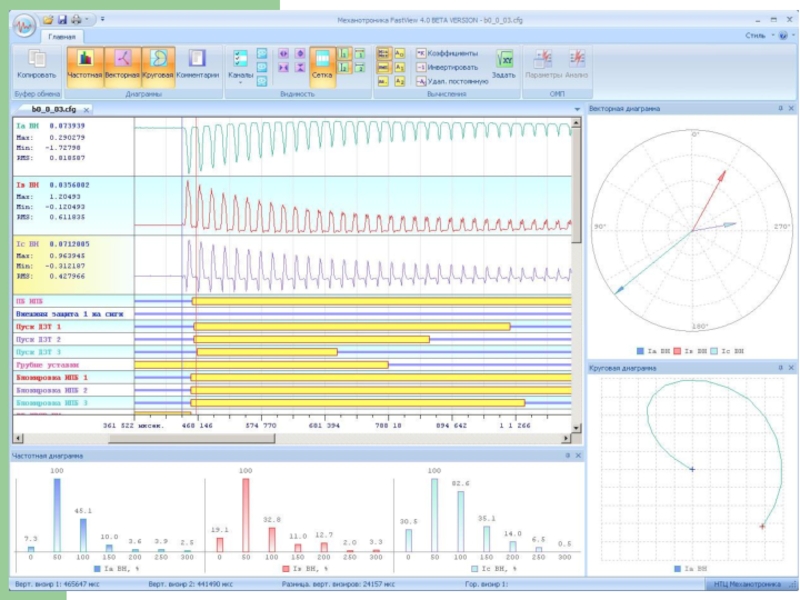This screenshot has width=800, height=600.
Task: Click the horizontal scrollbar under the oscillogram
Action: [x=300, y=437]
